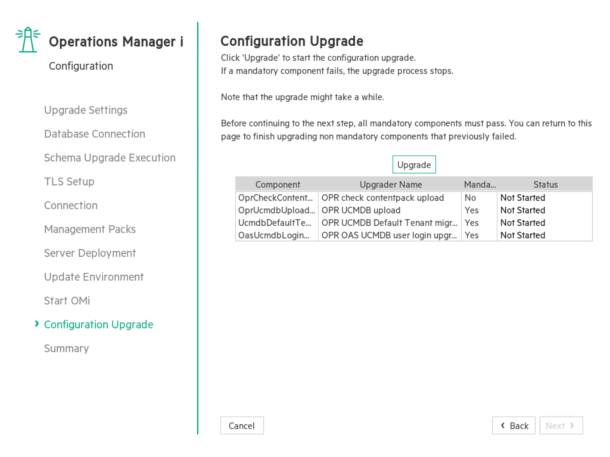610x457 pixels.
Task: Open the Start OMi step
Action: point(67,301)
